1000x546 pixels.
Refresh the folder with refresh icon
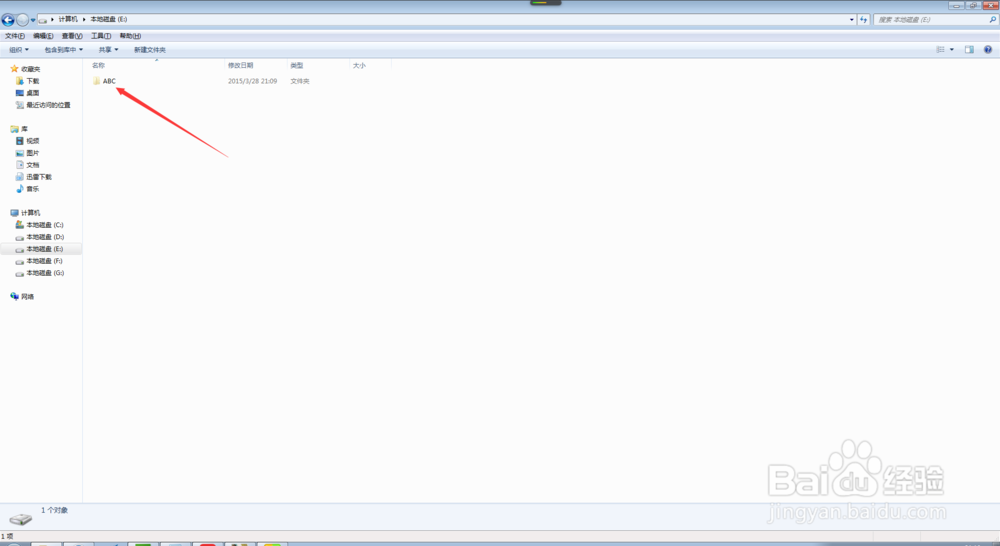pyautogui.click(x=864, y=20)
